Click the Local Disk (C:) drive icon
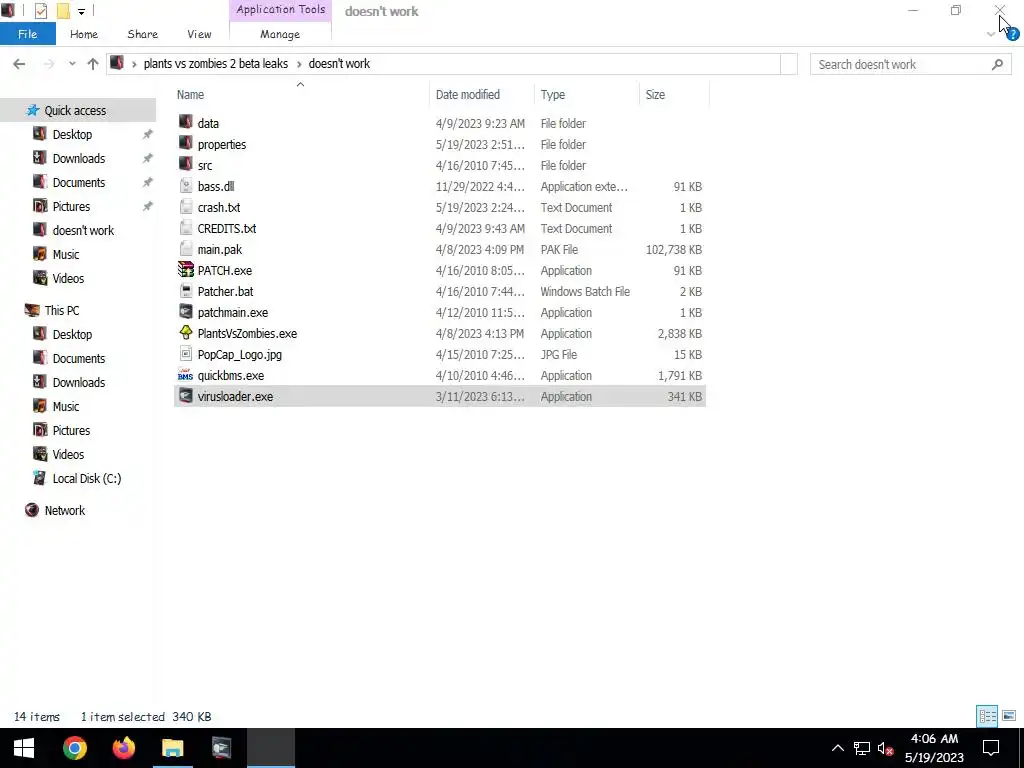 (40, 478)
